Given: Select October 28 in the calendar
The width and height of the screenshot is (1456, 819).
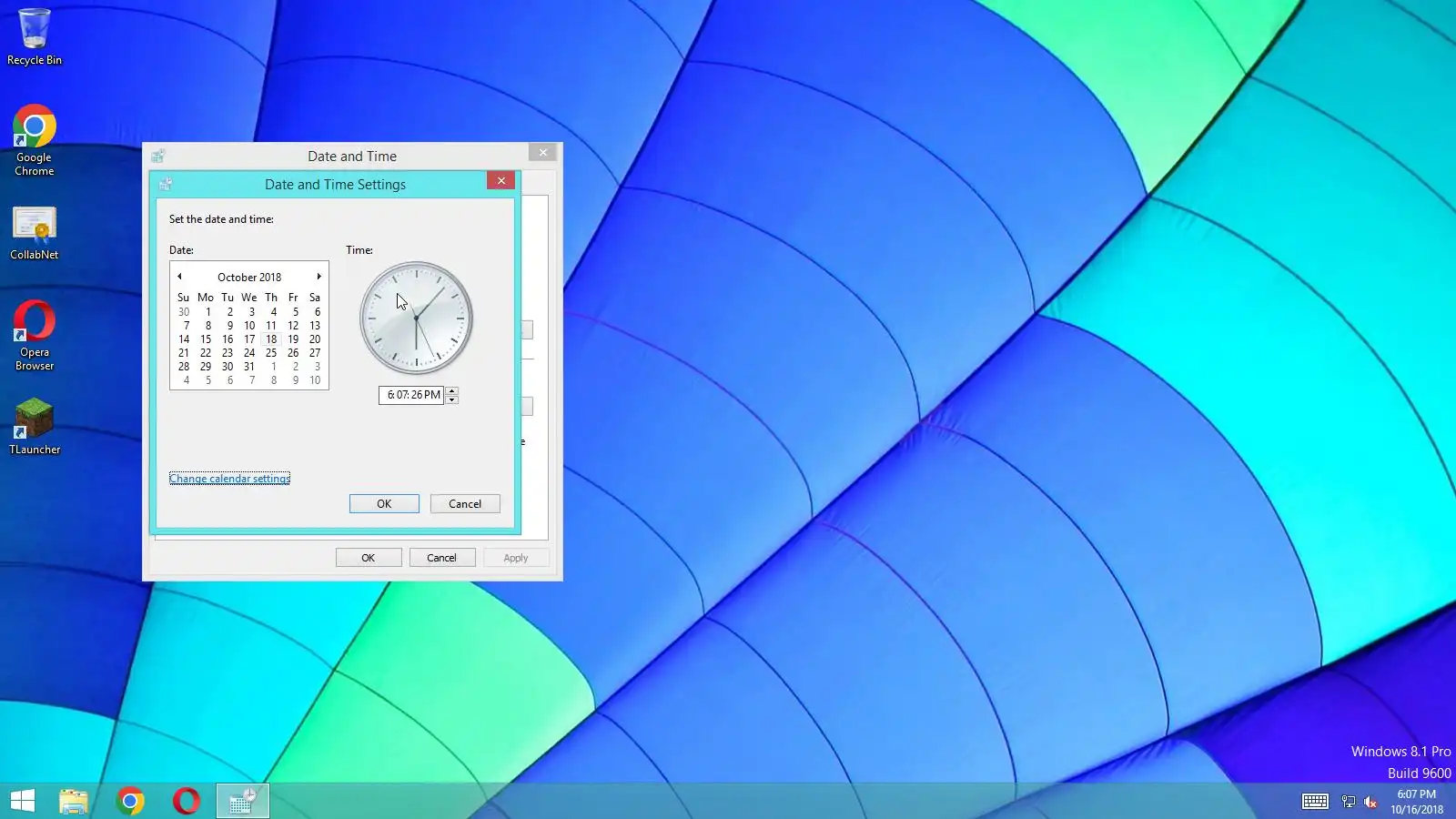Looking at the screenshot, I should coord(184,367).
